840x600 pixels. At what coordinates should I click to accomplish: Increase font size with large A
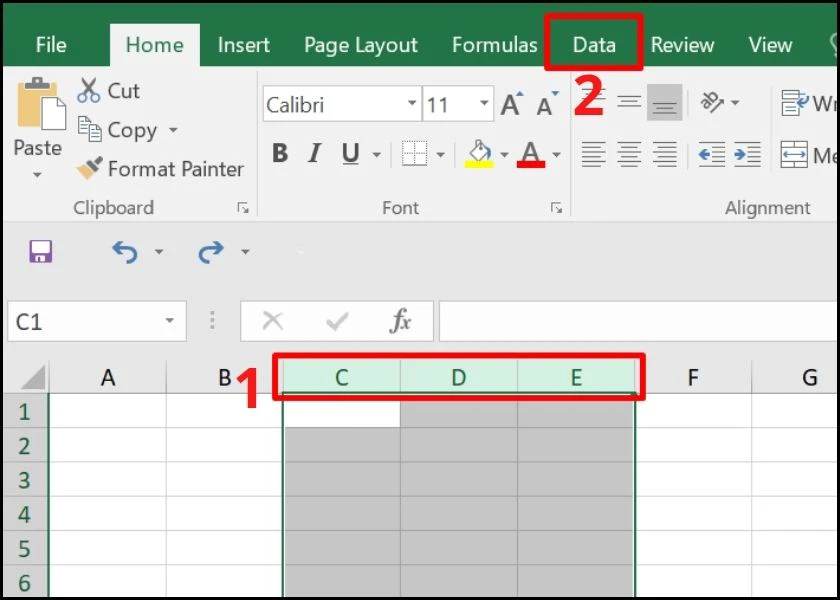coord(512,104)
